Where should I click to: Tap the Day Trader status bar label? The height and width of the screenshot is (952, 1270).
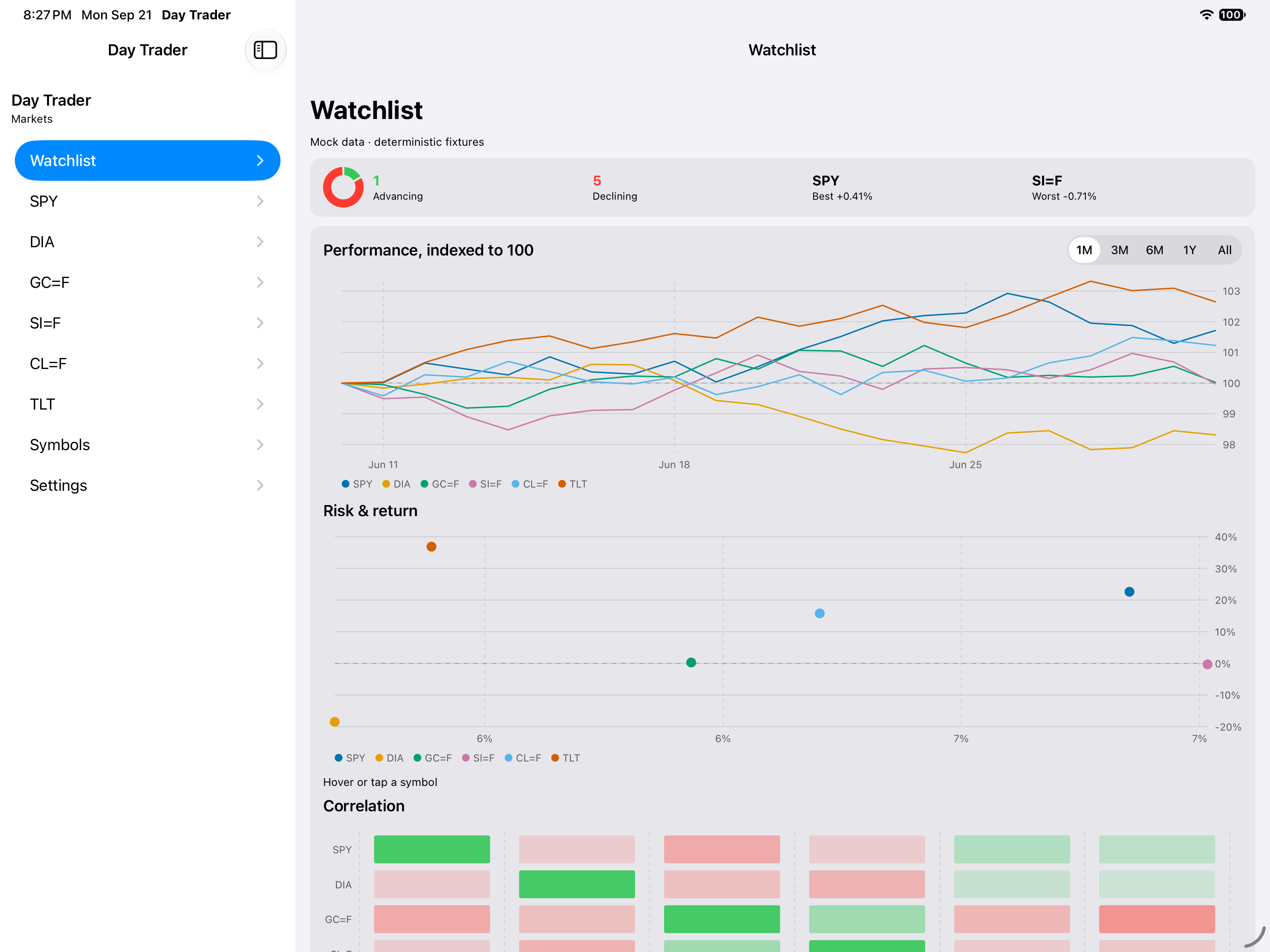[196, 15]
